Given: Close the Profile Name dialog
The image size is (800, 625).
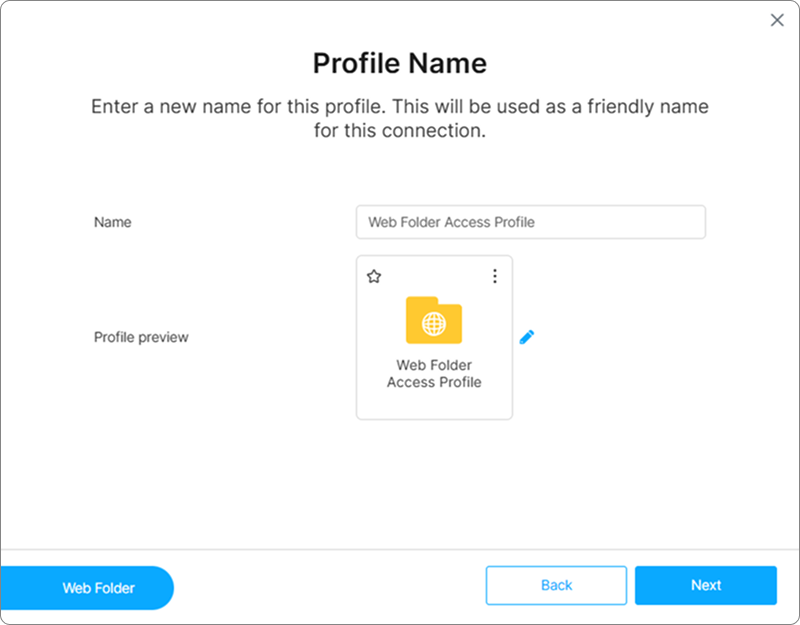Looking at the screenshot, I should [x=777, y=20].
